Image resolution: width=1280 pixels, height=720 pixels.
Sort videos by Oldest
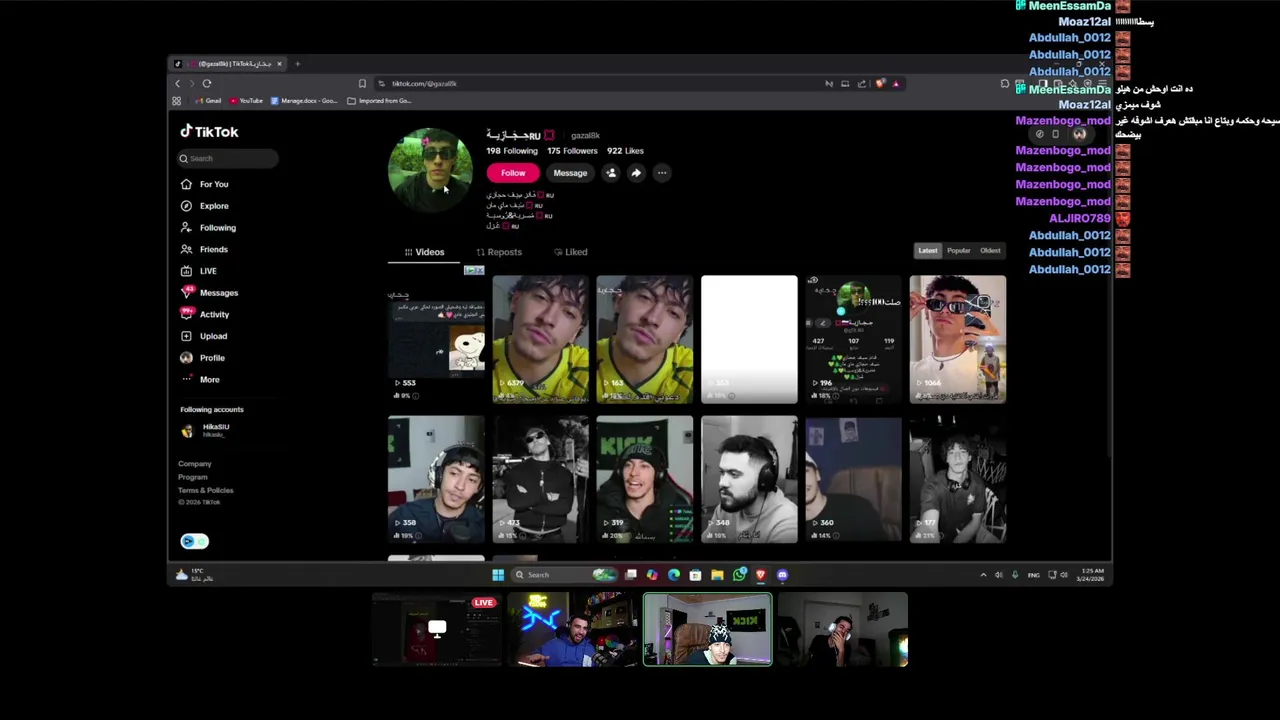coord(990,251)
